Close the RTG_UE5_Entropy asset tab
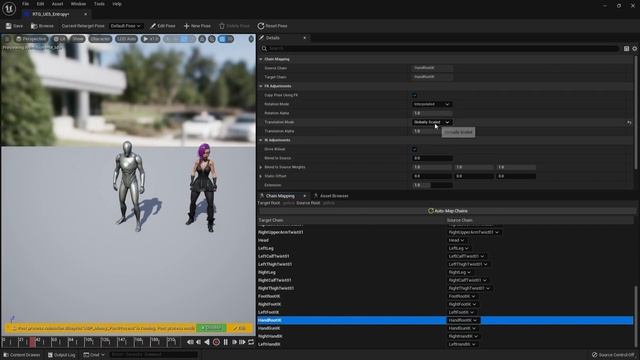640x360 pixels. 85,14
